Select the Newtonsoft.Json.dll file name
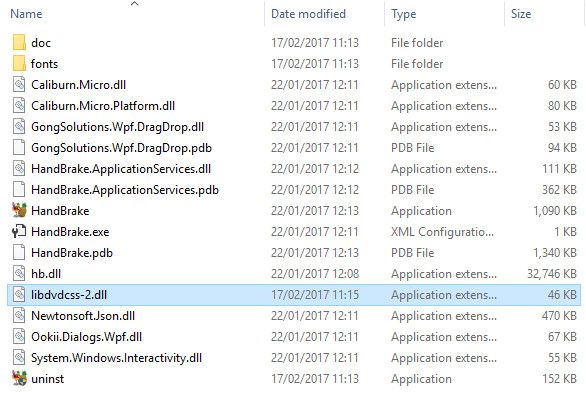 (83, 316)
